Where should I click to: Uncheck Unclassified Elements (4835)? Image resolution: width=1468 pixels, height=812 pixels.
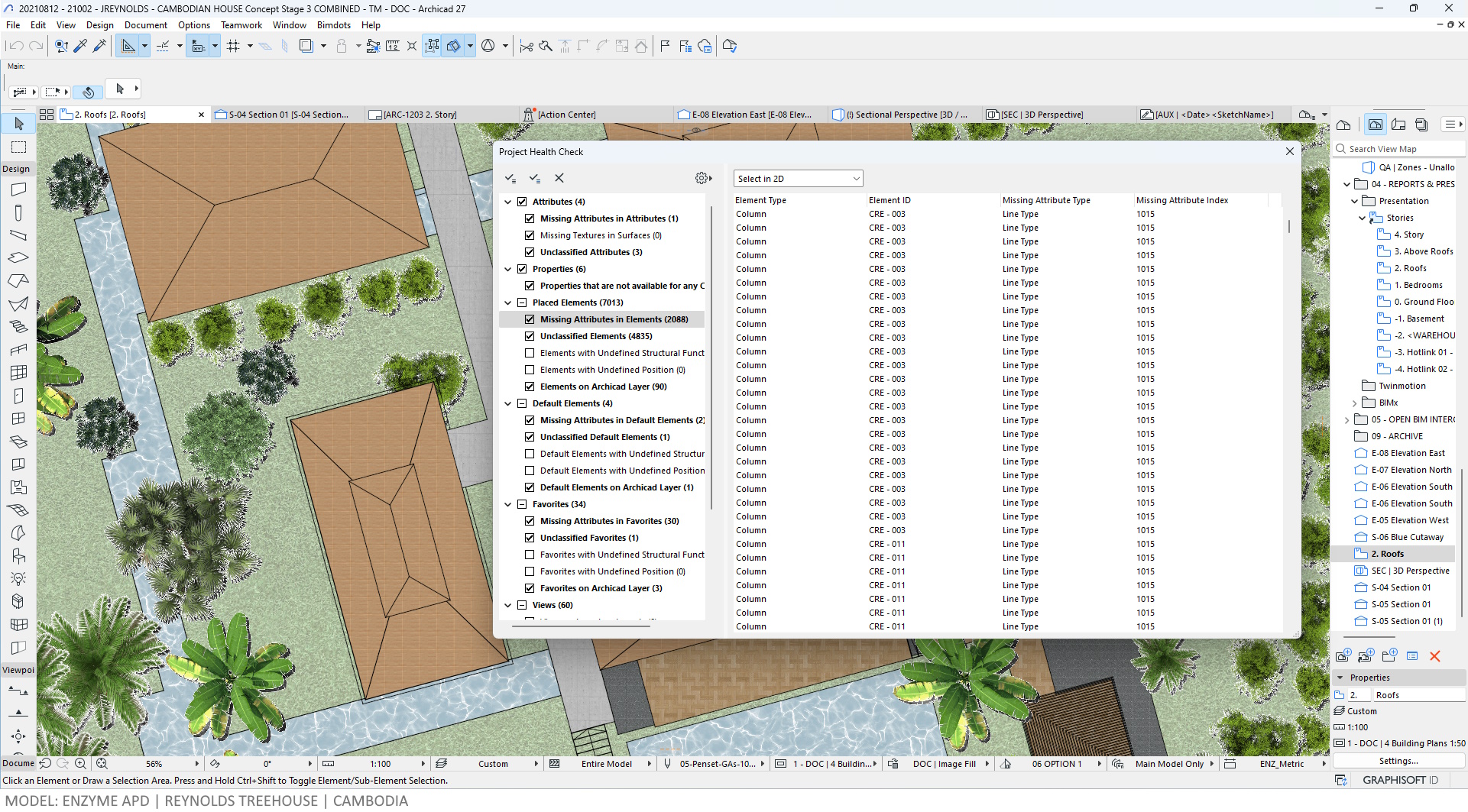[530, 336]
